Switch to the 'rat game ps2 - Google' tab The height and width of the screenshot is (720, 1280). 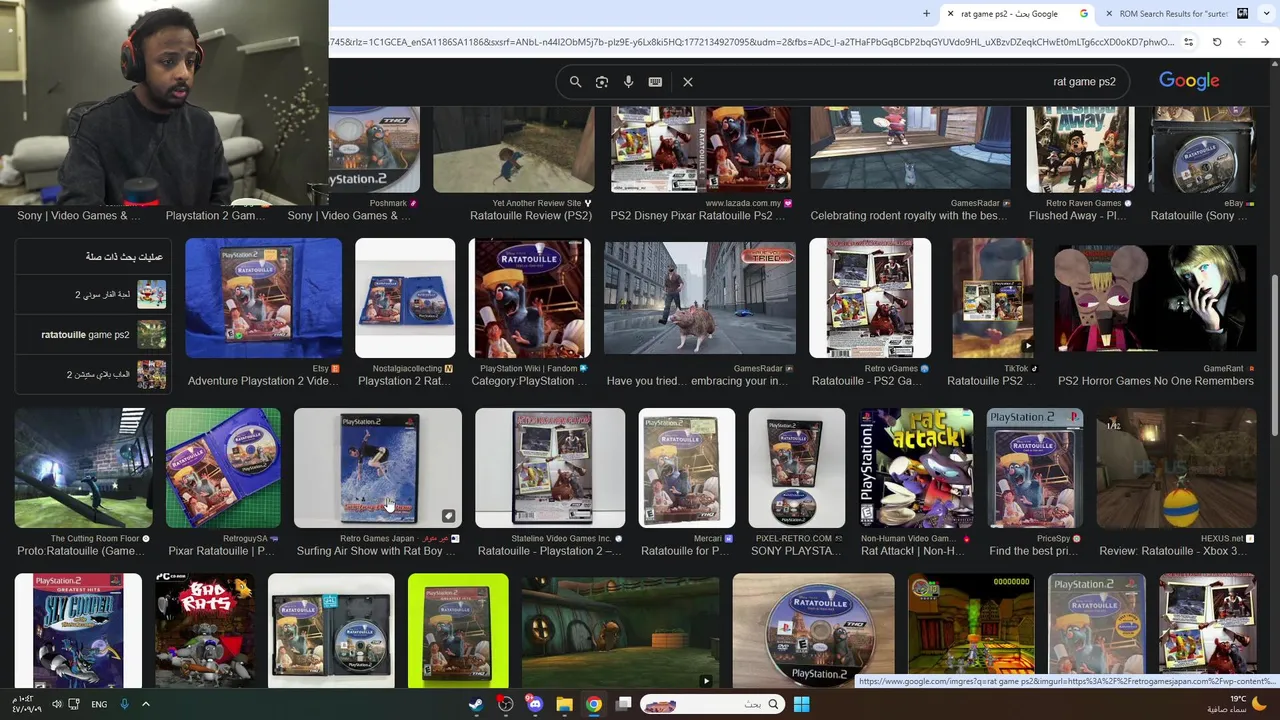click(1018, 14)
